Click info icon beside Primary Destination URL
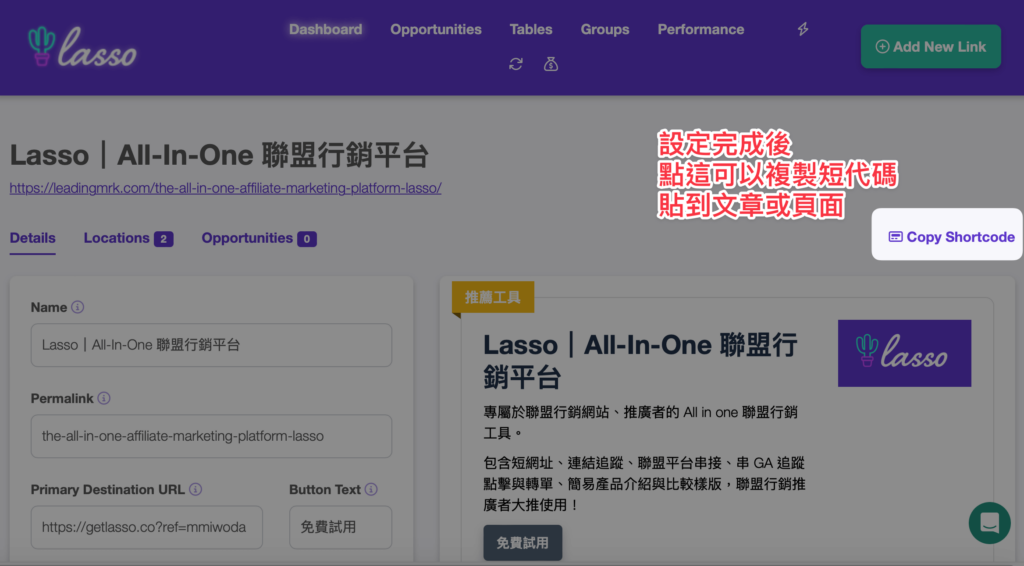This screenshot has height=566, width=1024. 195,489
